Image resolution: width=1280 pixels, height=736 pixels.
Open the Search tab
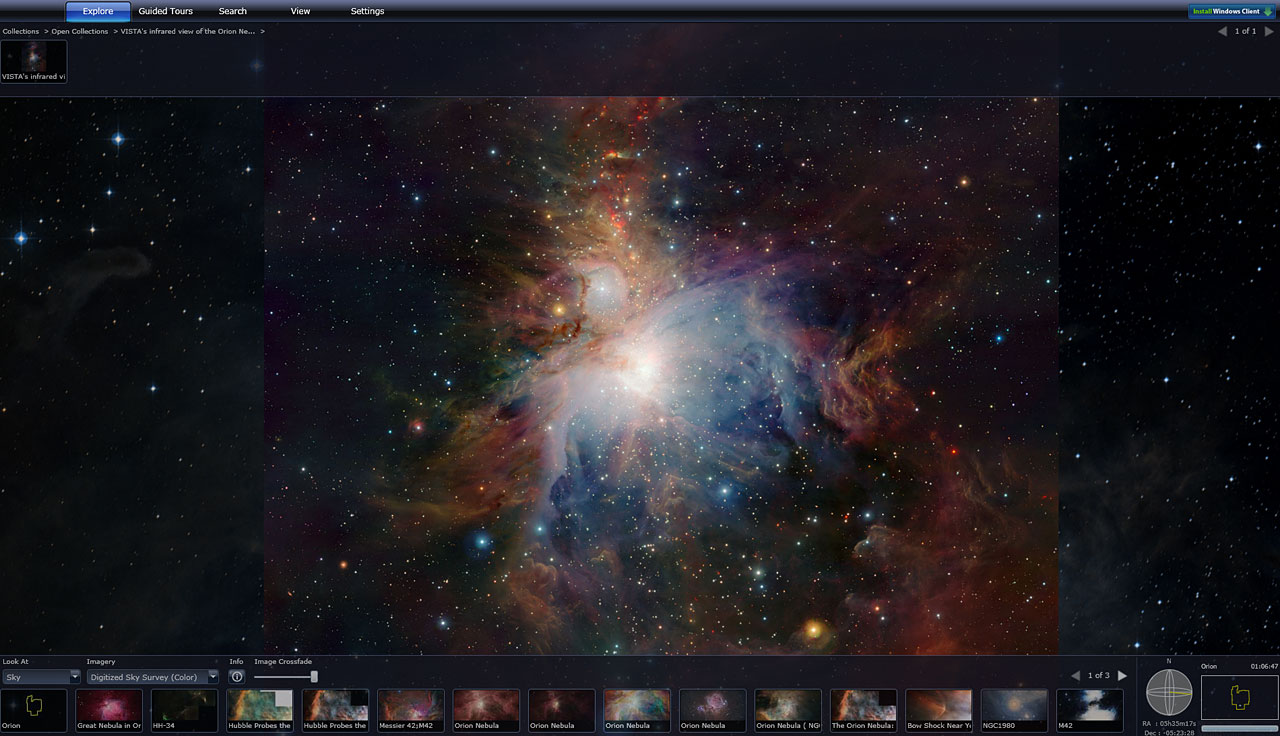click(x=232, y=11)
